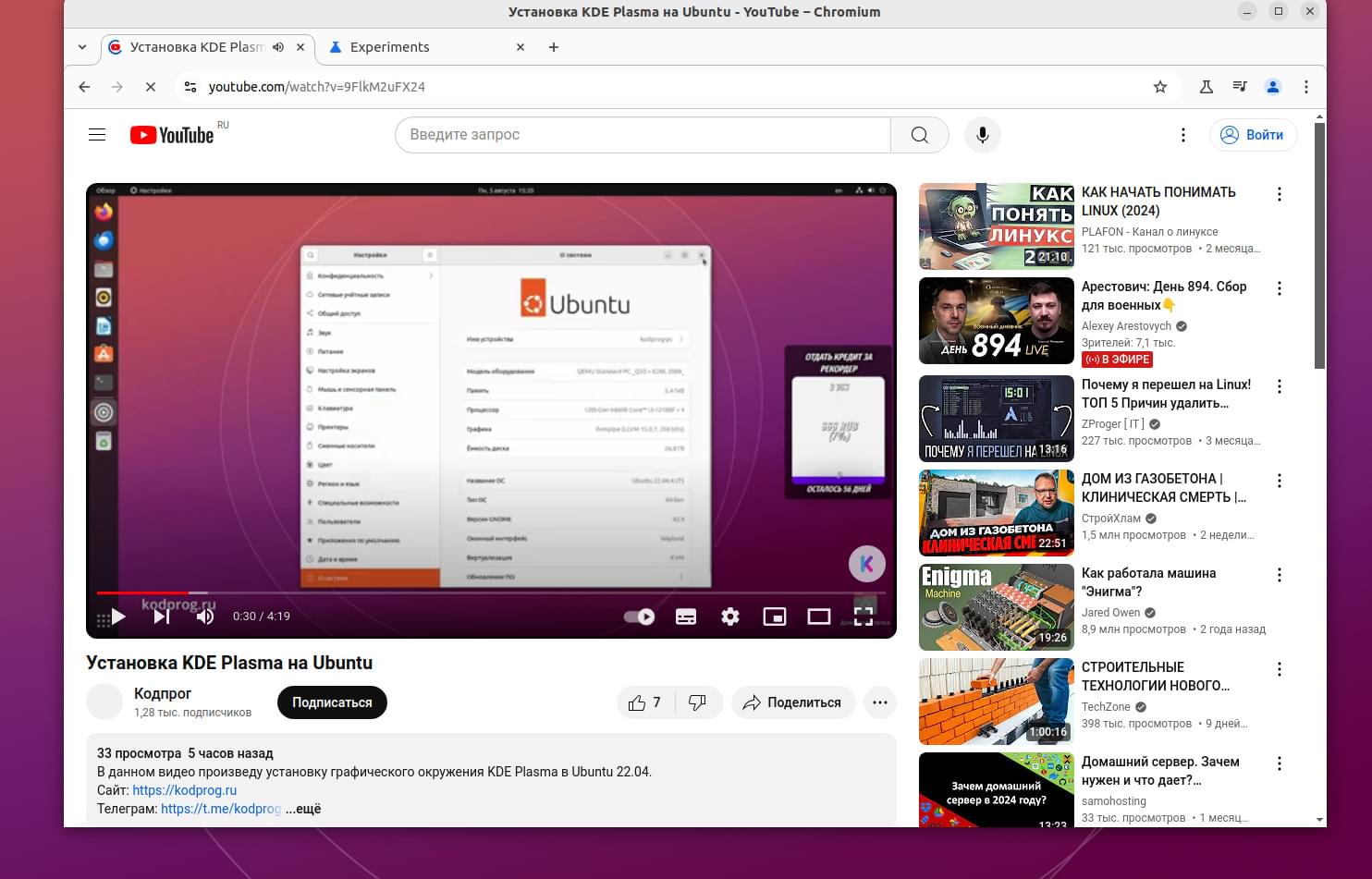Open the ДЕНЬ 894 live thumbnail
This screenshot has width=1372, height=879.
[x=997, y=321]
